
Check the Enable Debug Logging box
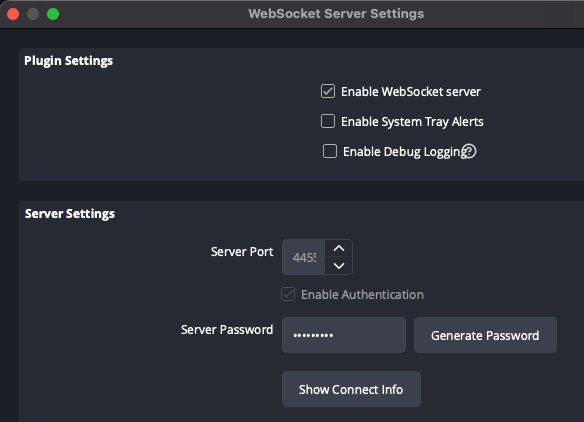click(x=330, y=151)
